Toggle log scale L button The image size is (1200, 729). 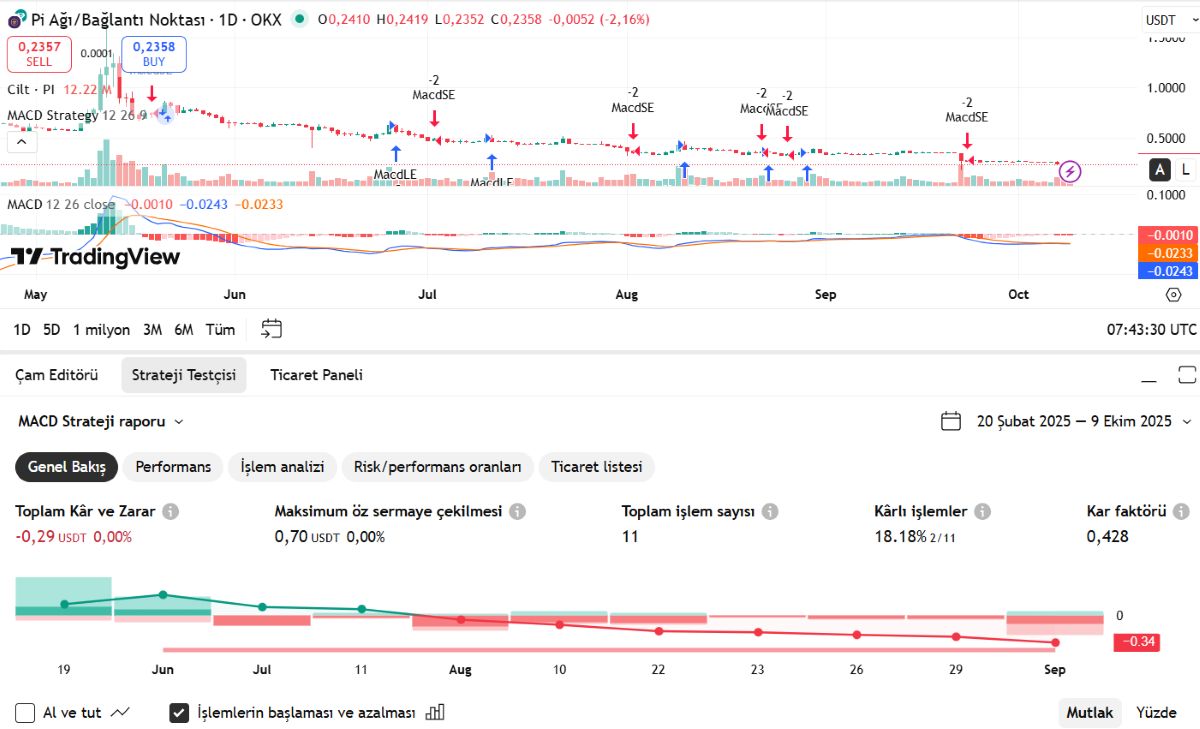click(1186, 169)
